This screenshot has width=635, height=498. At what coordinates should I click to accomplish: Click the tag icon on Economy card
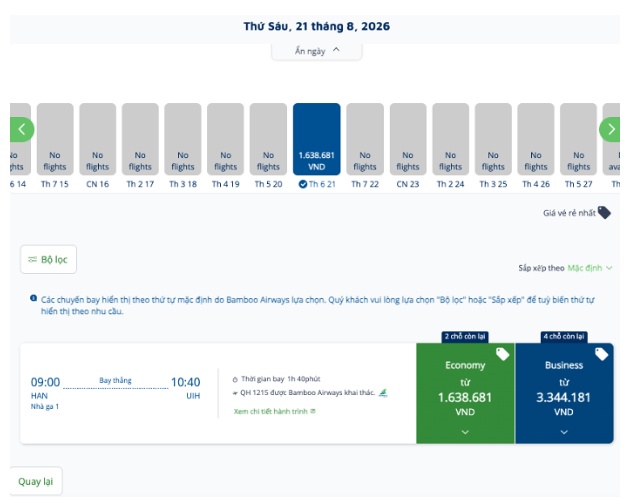(503, 354)
